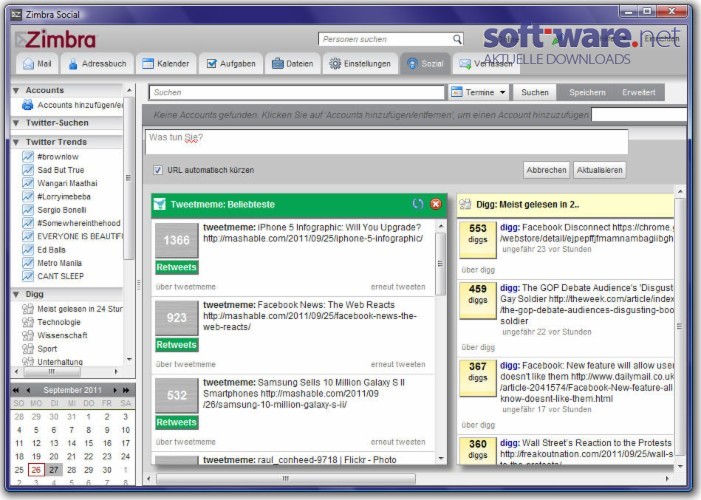Click main pane bottom horizontal scrollbar
The width and height of the screenshot is (701, 500).
pos(286,479)
